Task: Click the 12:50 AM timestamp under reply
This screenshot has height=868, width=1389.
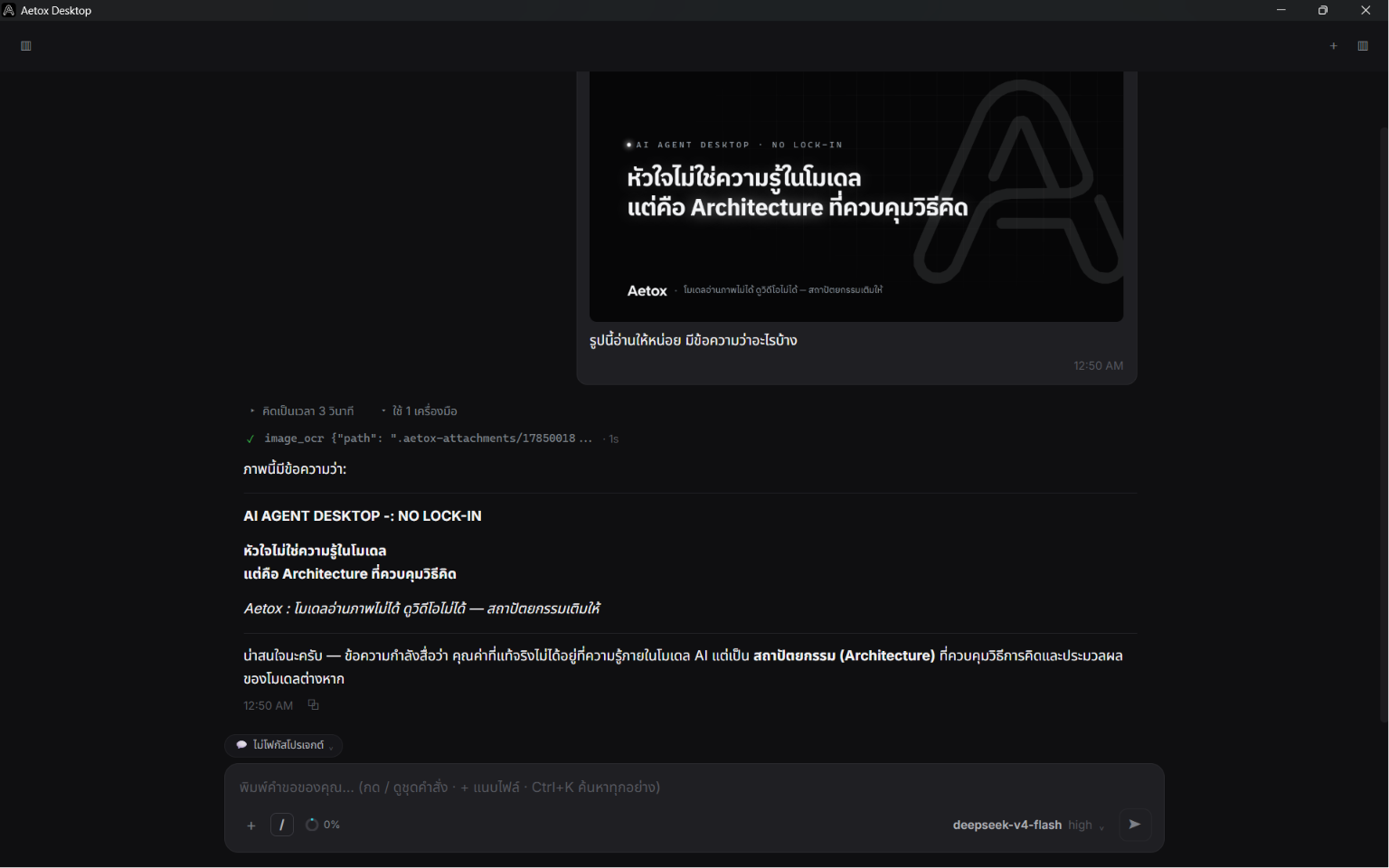Action: [x=269, y=705]
